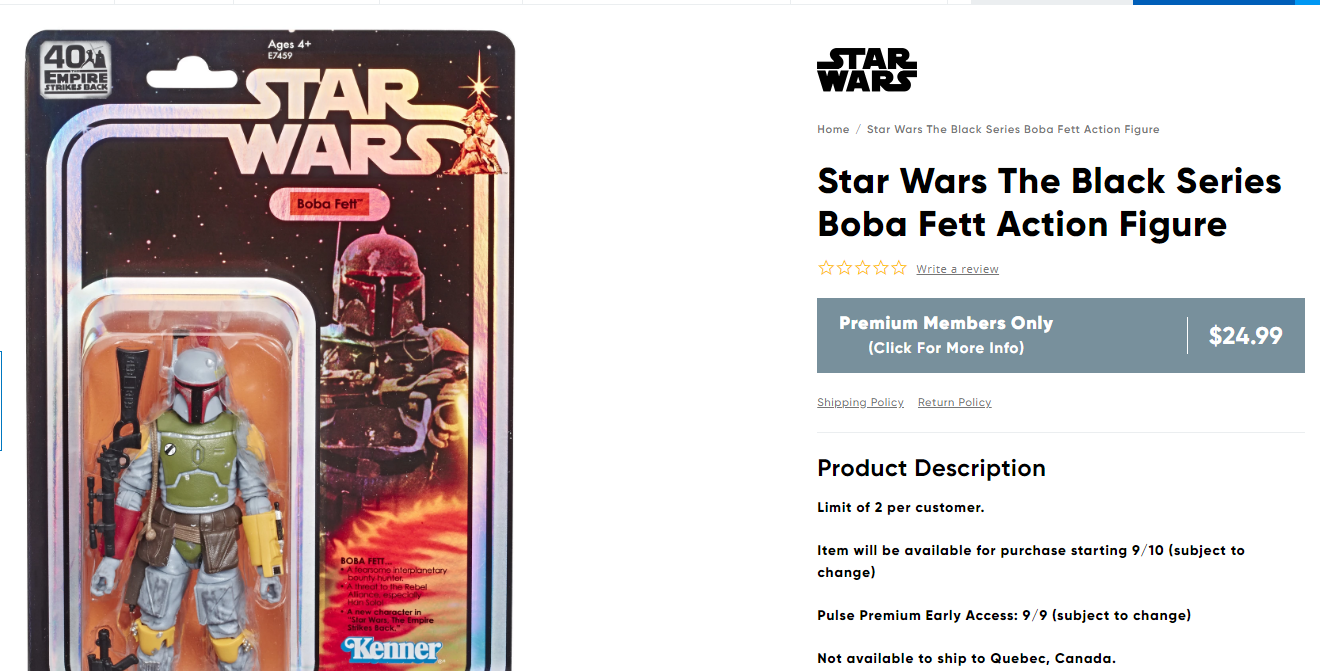The image size is (1320, 671).
Task: Go to Home in the breadcrumb
Action: coord(833,129)
